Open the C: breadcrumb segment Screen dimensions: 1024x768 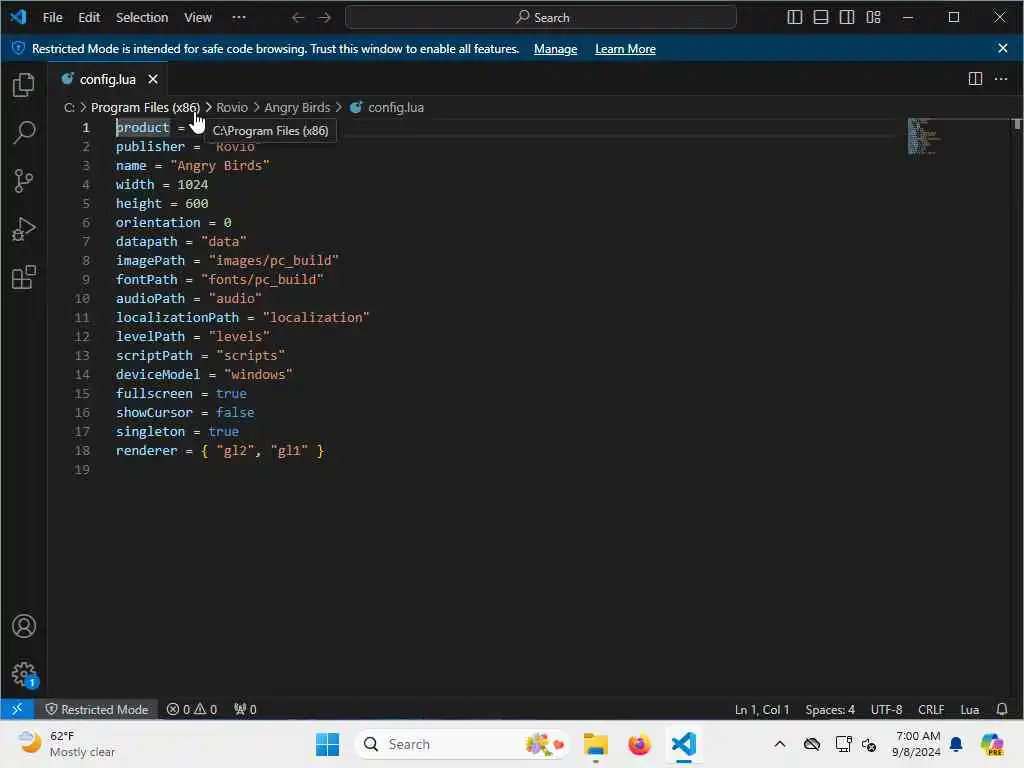69,107
